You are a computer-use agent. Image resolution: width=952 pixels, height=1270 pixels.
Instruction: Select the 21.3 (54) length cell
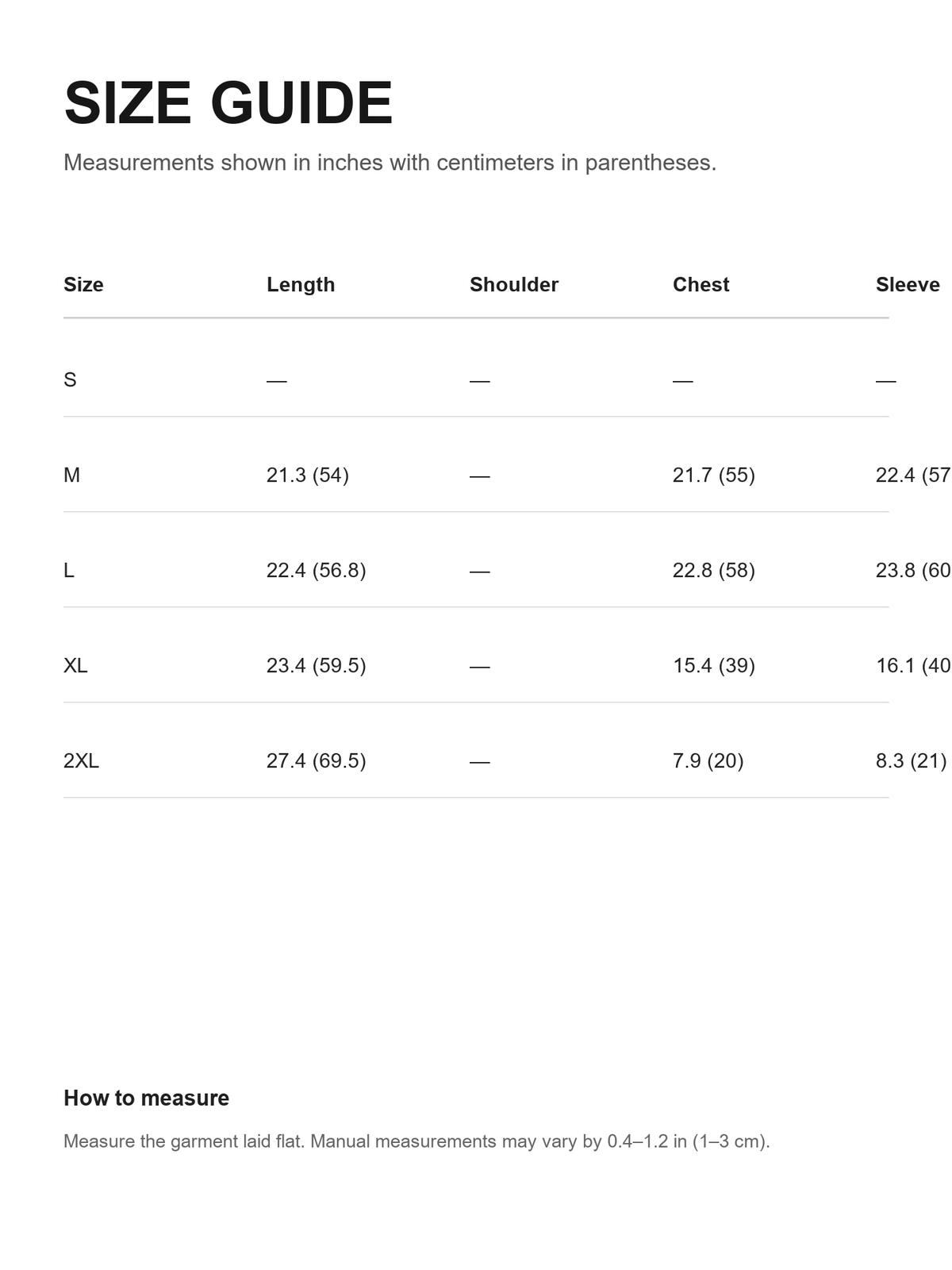(x=308, y=475)
